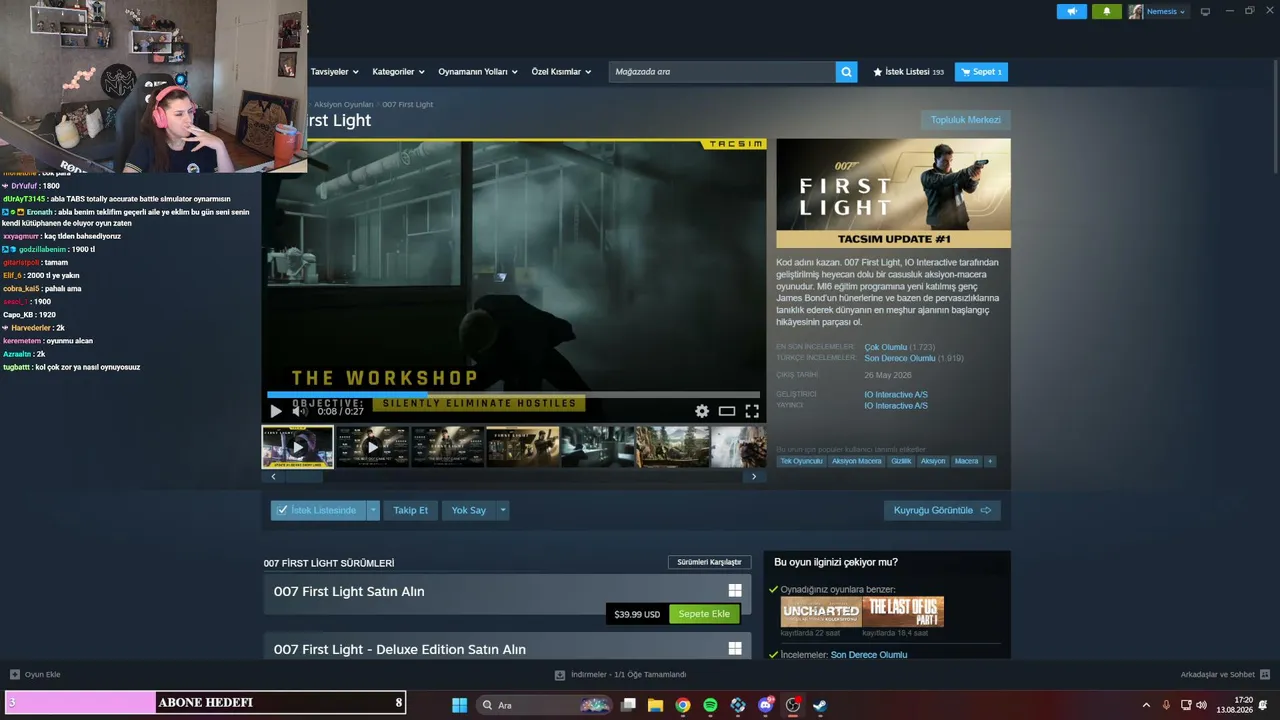The width and height of the screenshot is (1280, 720).
Task: Click the Aksiyon Oyunları breadcrumb
Action: 343,104
